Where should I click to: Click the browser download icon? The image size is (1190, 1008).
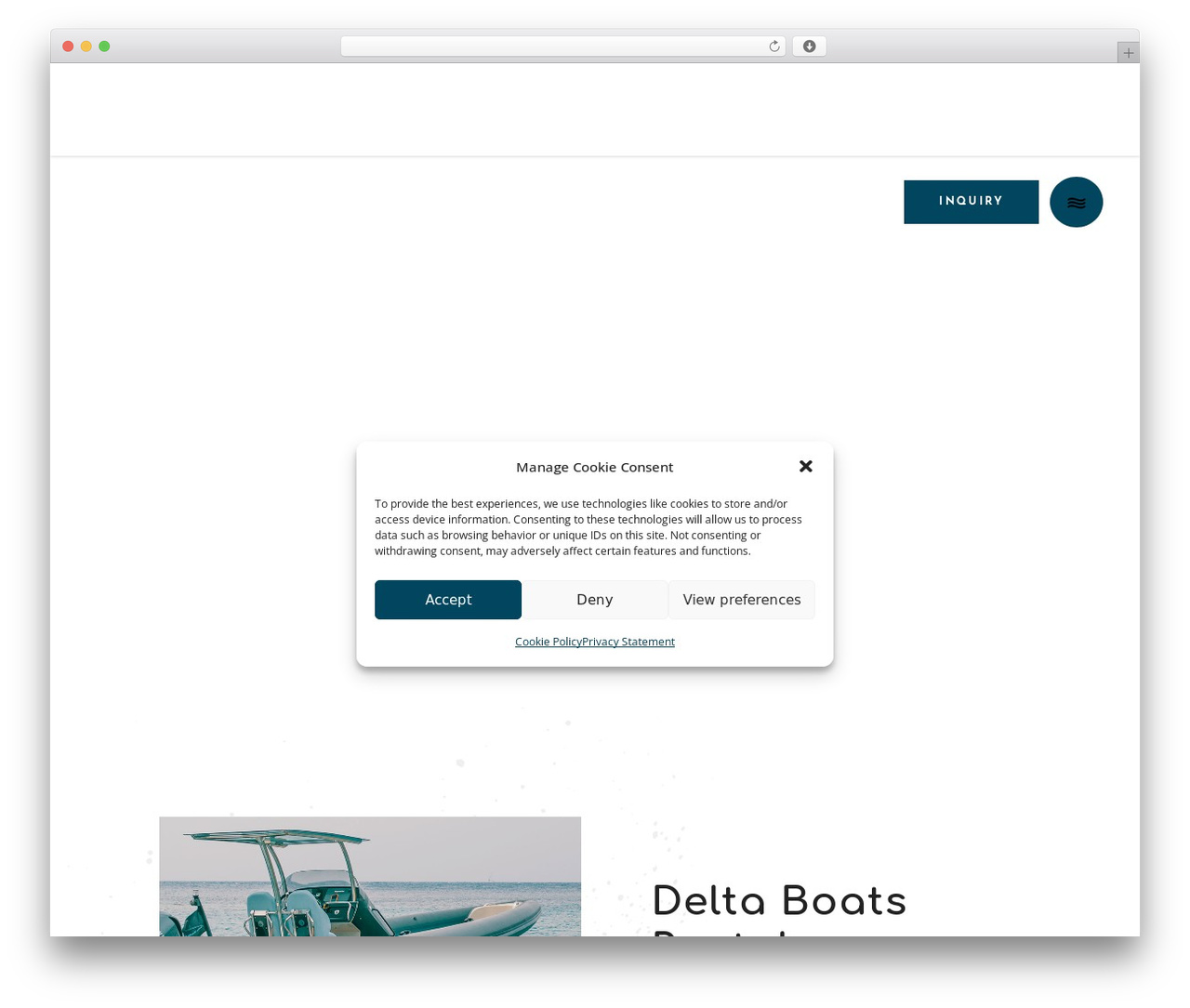pos(809,46)
